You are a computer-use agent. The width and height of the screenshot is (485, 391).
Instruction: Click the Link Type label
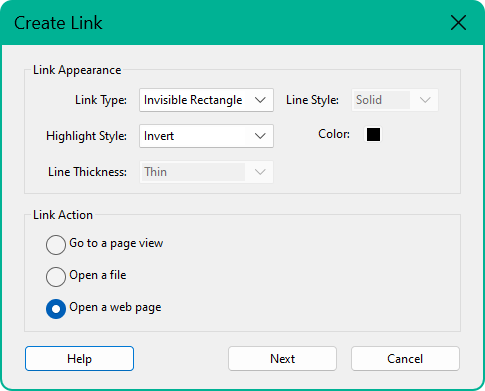tap(101, 100)
